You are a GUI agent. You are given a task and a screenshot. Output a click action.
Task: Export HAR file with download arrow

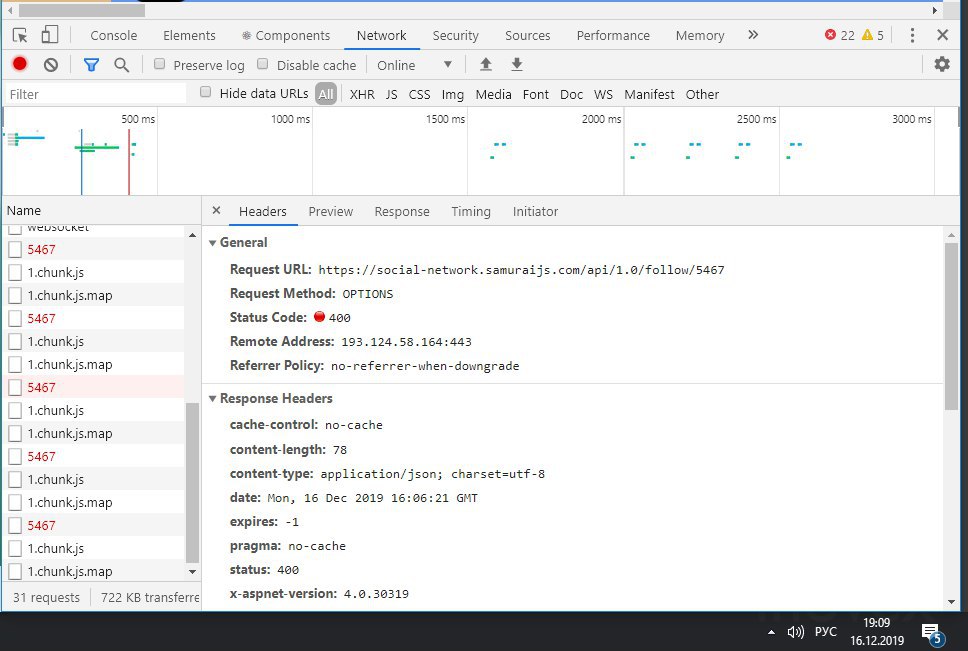517,64
